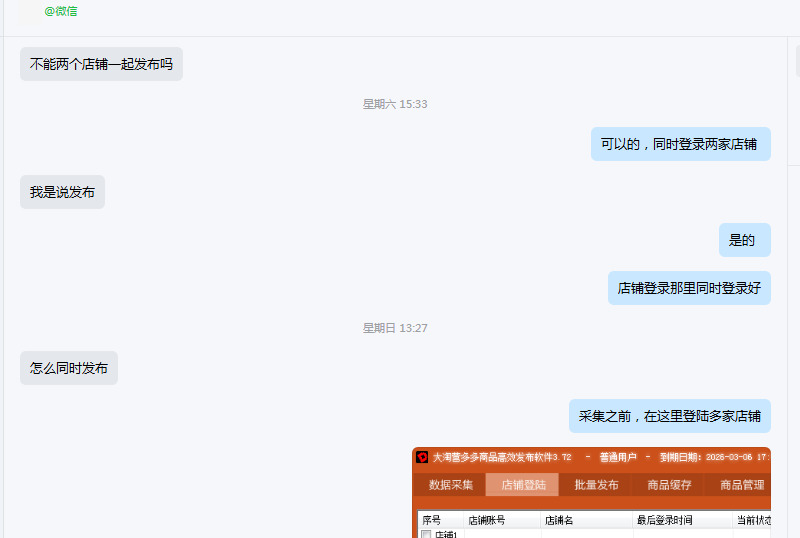The height and width of the screenshot is (538, 800).
Task: Click the 店铺账号 column header
Action: 487,520
